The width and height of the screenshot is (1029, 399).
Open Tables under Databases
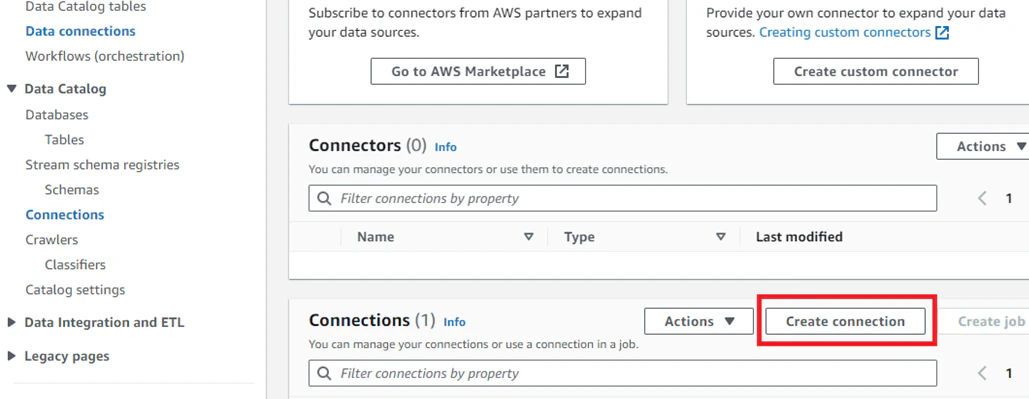coord(64,140)
